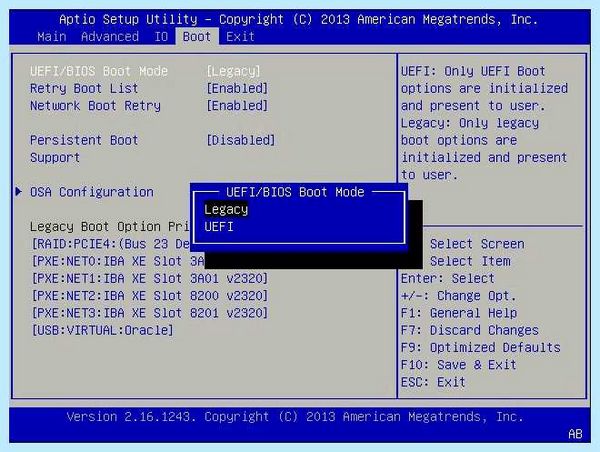The image size is (600, 452).
Task: Select PXE:NET0 IBA XE Slot entry
Action: click(118, 261)
